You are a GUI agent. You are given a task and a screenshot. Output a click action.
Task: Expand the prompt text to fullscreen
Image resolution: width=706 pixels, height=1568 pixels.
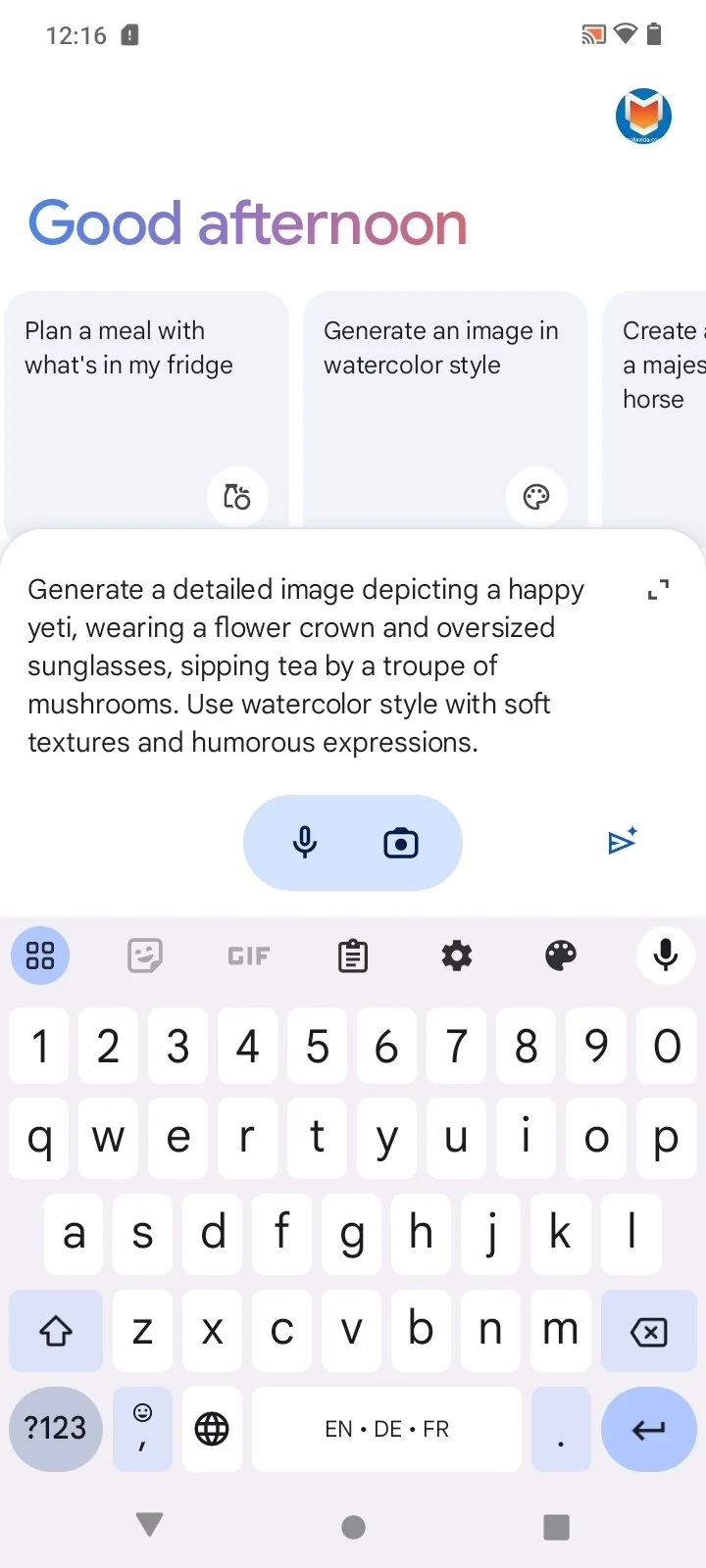pos(659,589)
